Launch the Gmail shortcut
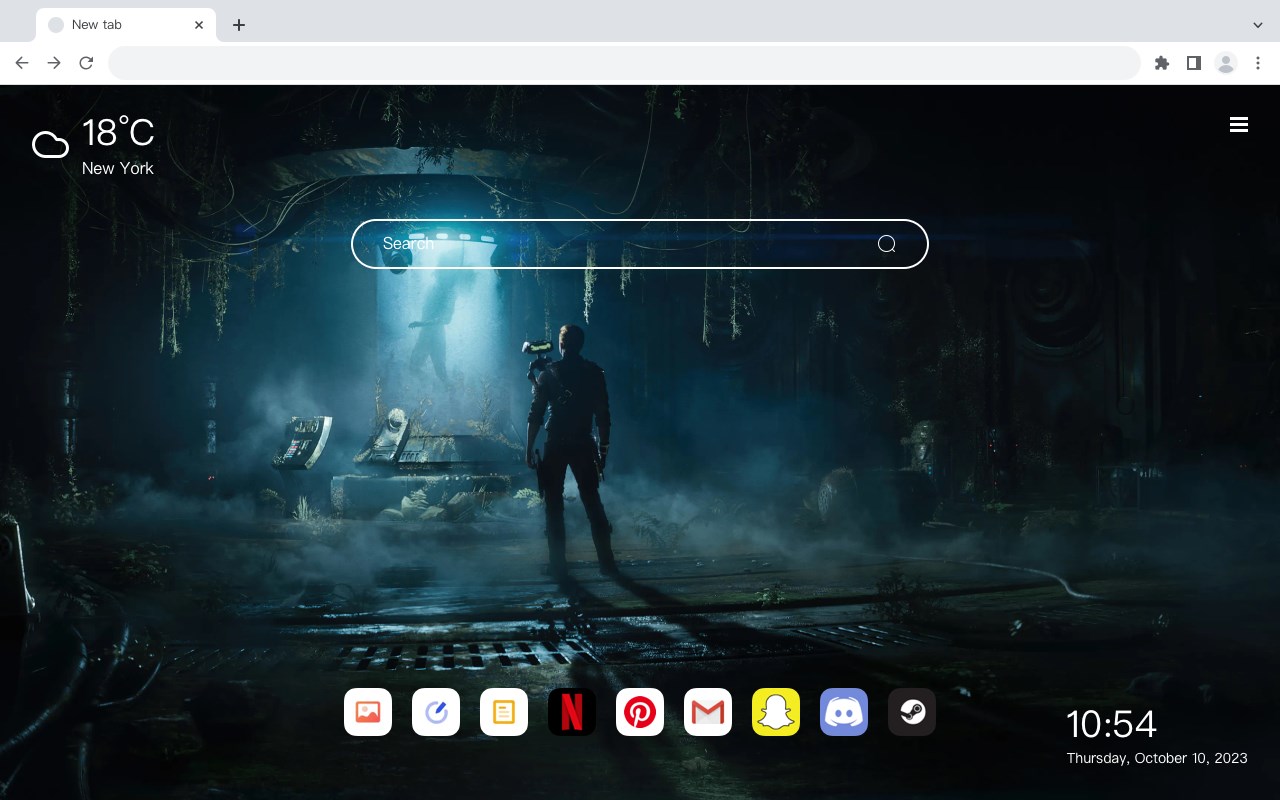1280x800 pixels. (708, 712)
